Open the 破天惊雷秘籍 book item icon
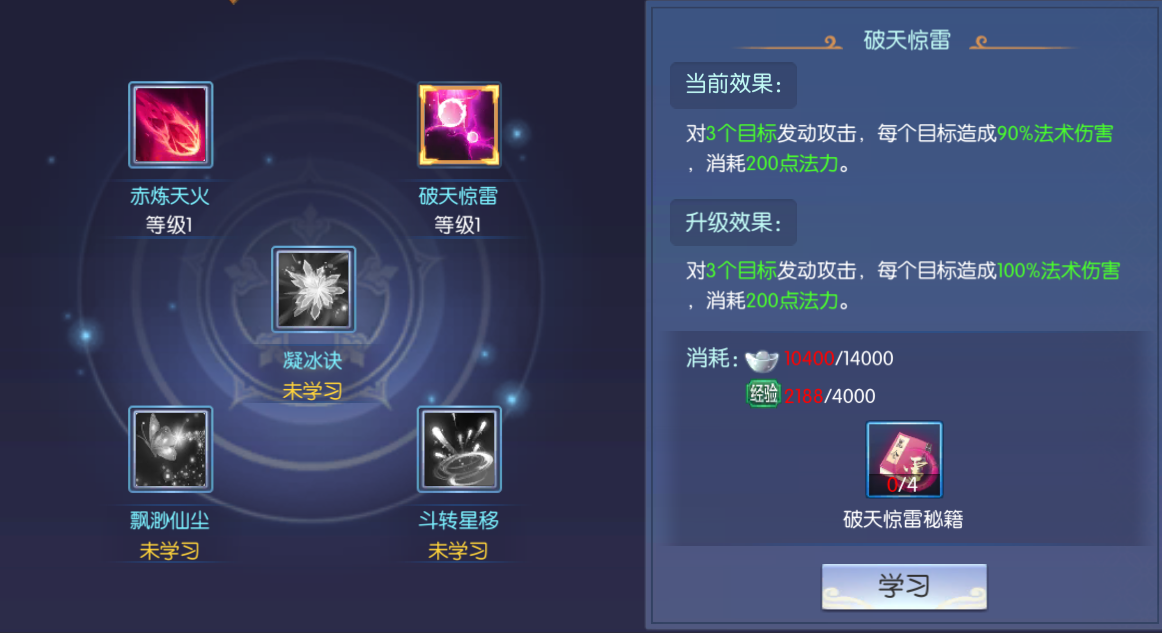 pyautogui.click(x=904, y=460)
